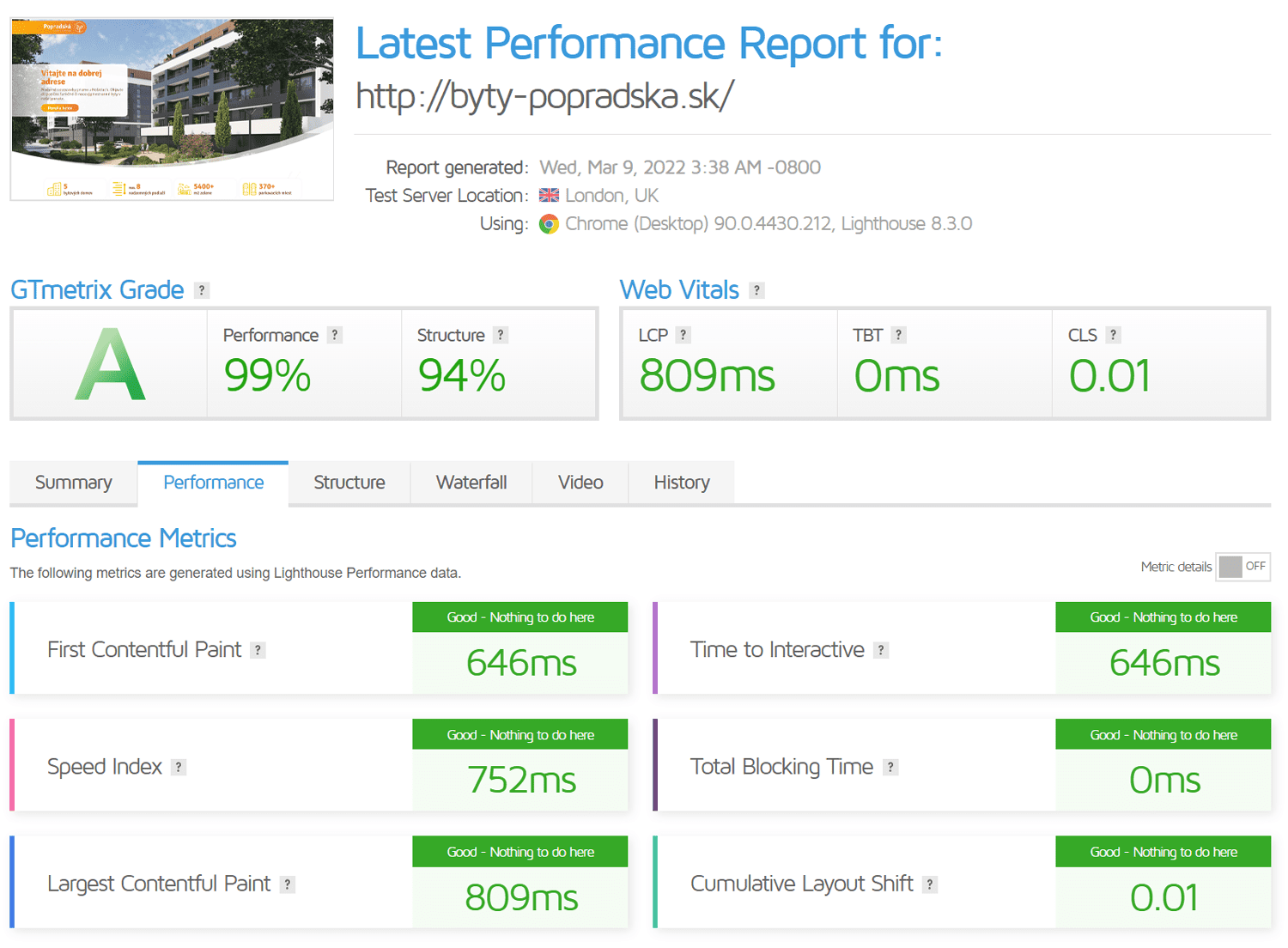
Task: Click the byty-popradska.sk URL link
Action: tap(544, 96)
